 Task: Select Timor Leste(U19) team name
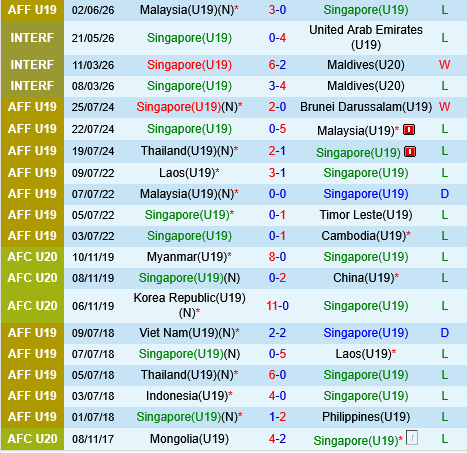[366, 215]
